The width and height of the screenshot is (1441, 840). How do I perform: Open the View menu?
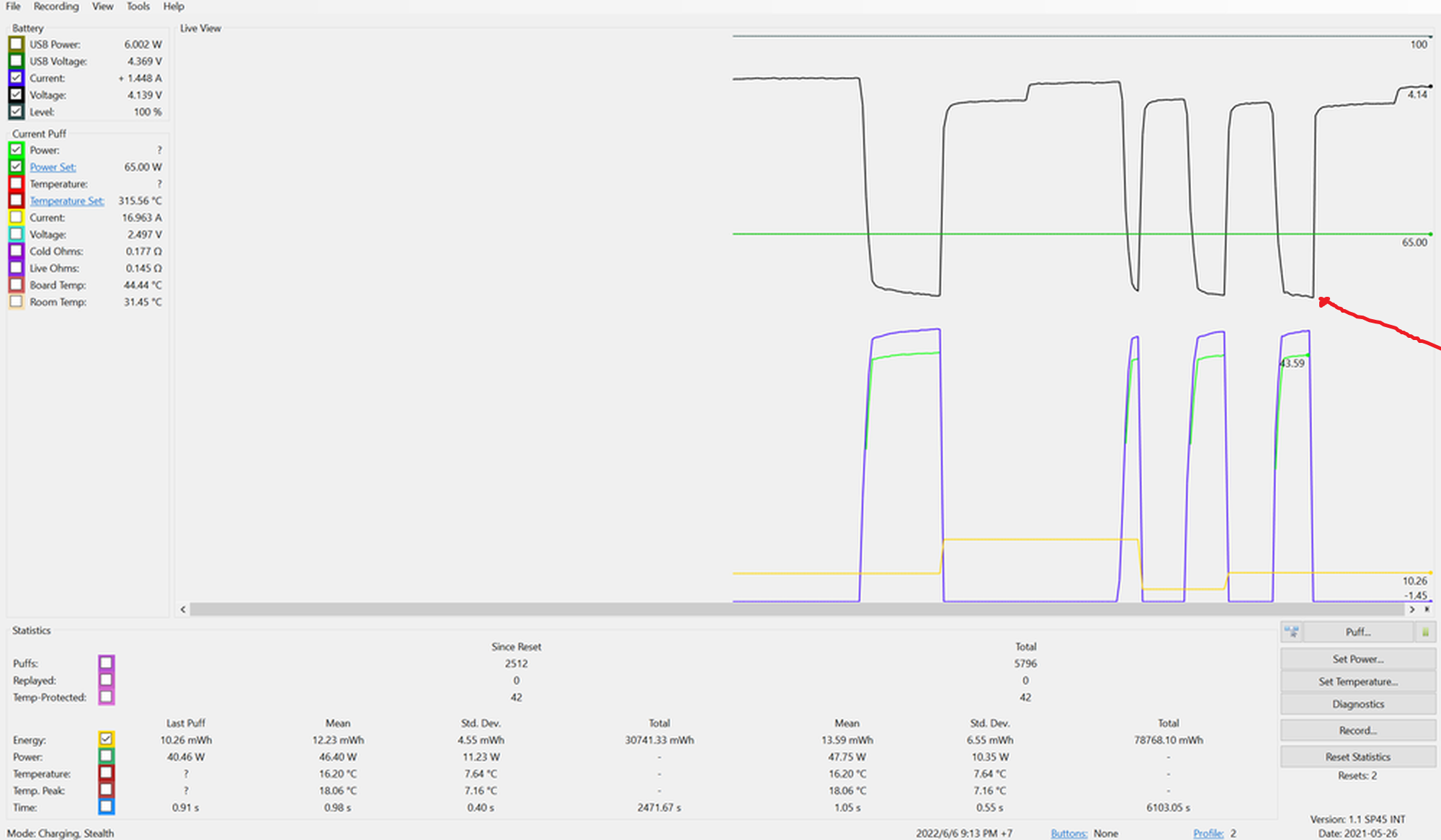102,6
